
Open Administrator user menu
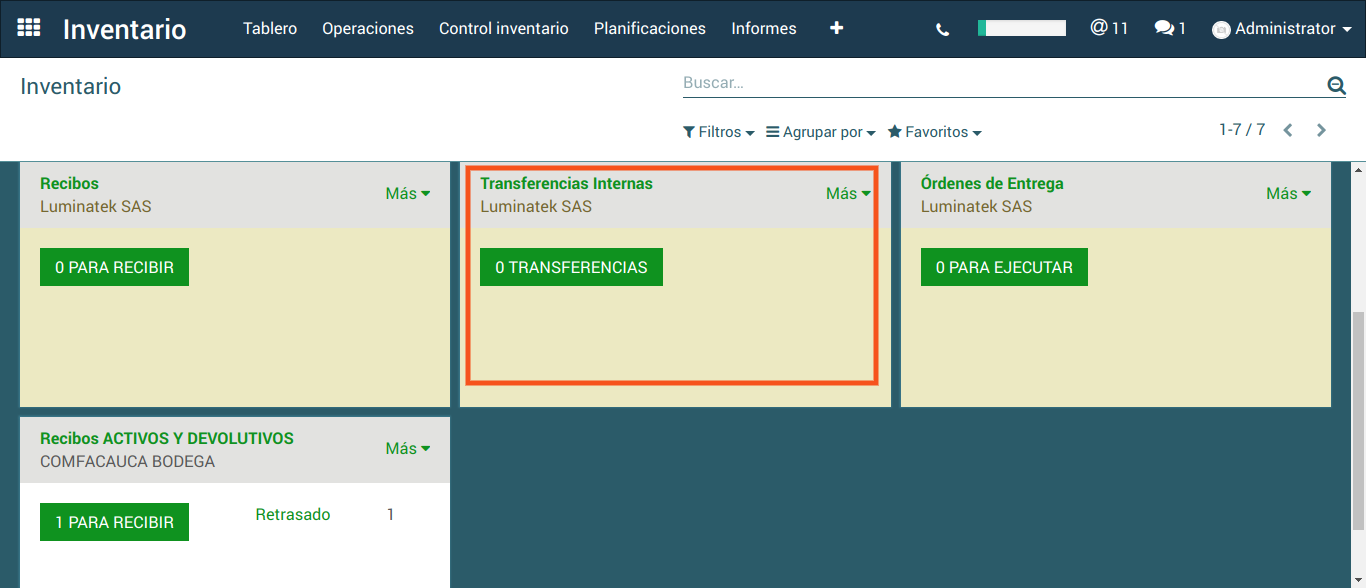coord(1281,29)
